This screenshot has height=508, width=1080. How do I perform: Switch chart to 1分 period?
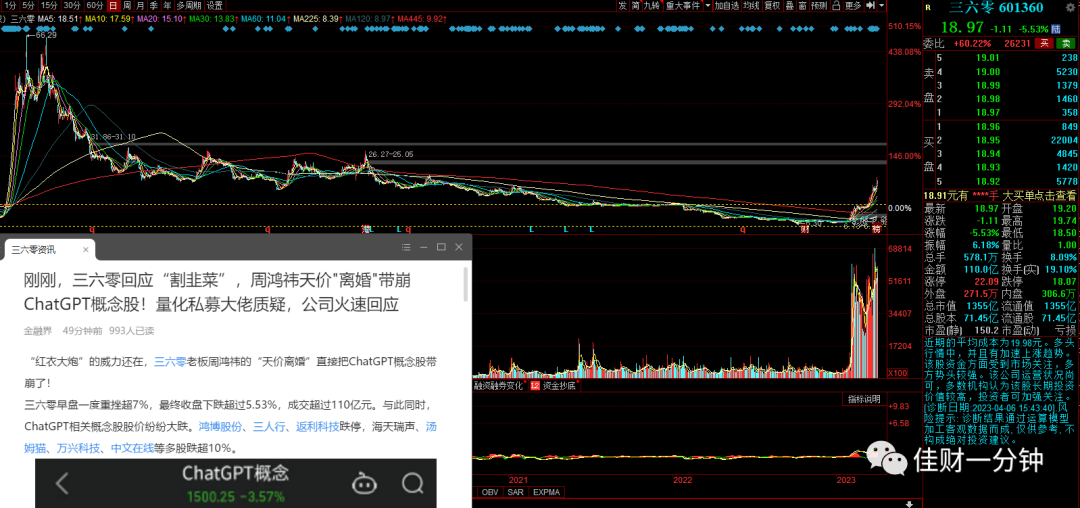10,5
